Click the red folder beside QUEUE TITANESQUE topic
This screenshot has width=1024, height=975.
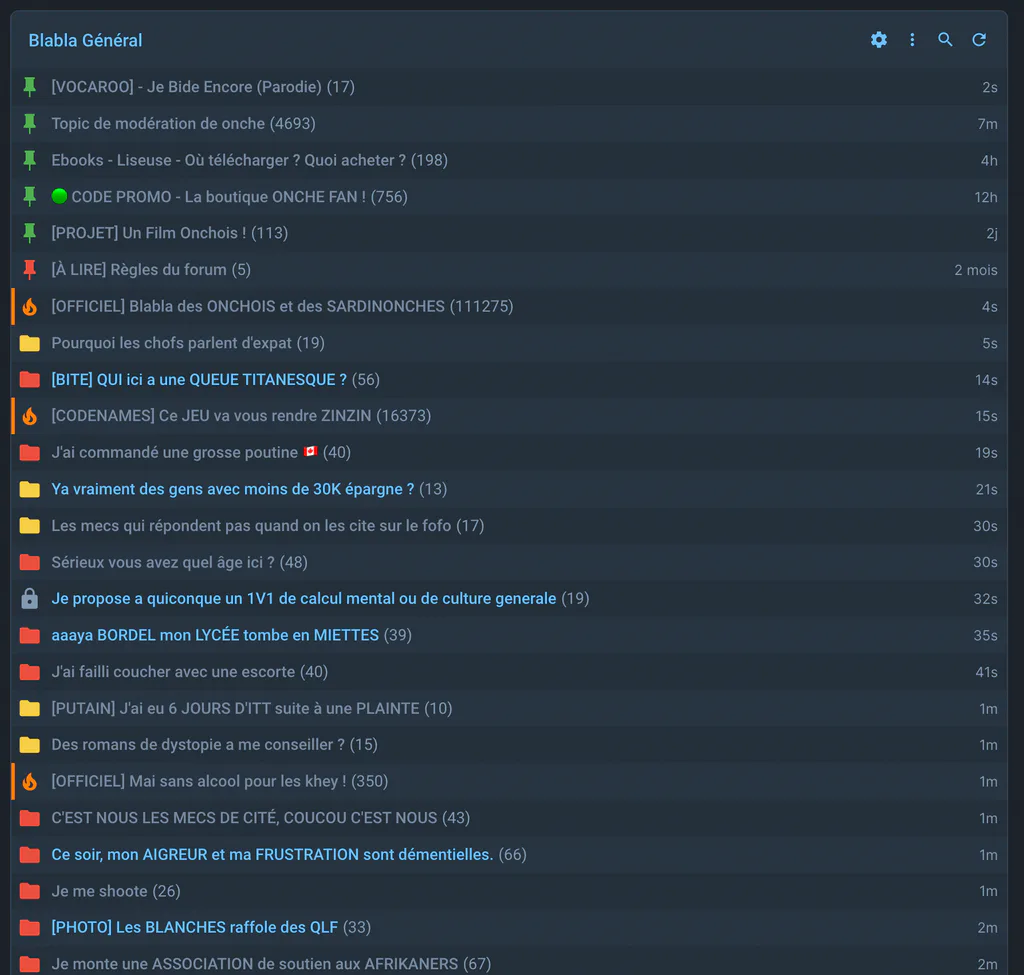coord(29,379)
